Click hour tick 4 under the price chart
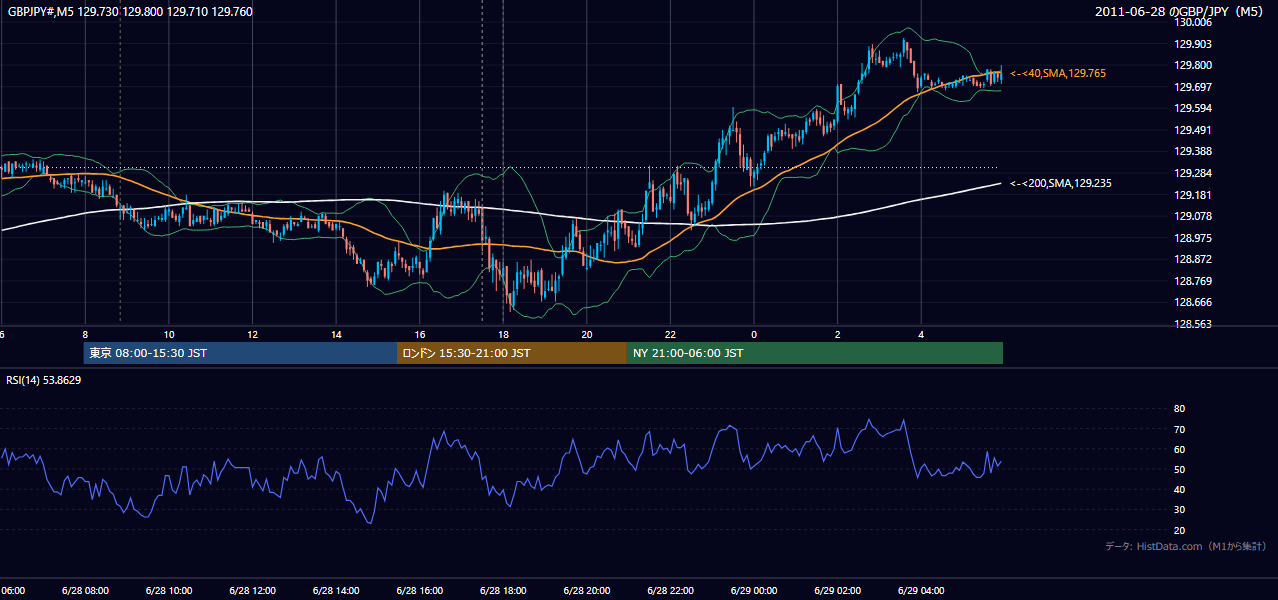 921,334
